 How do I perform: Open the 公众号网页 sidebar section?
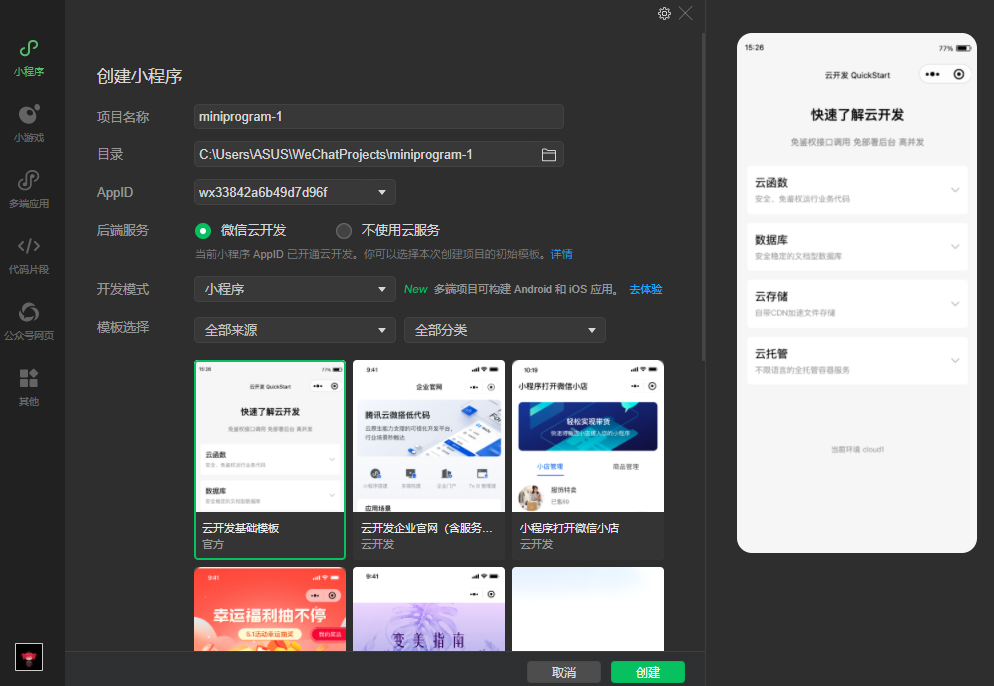(x=29, y=321)
